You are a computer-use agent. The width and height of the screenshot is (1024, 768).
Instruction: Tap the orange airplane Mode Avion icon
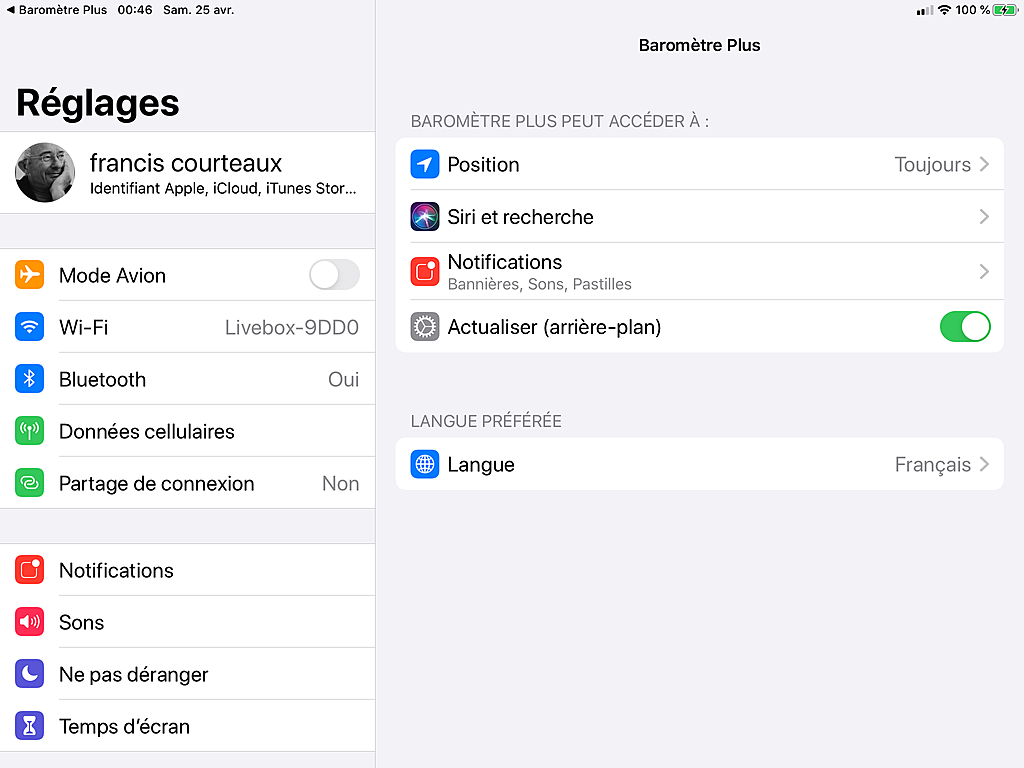pyautogui.click(x=29, y=275)
